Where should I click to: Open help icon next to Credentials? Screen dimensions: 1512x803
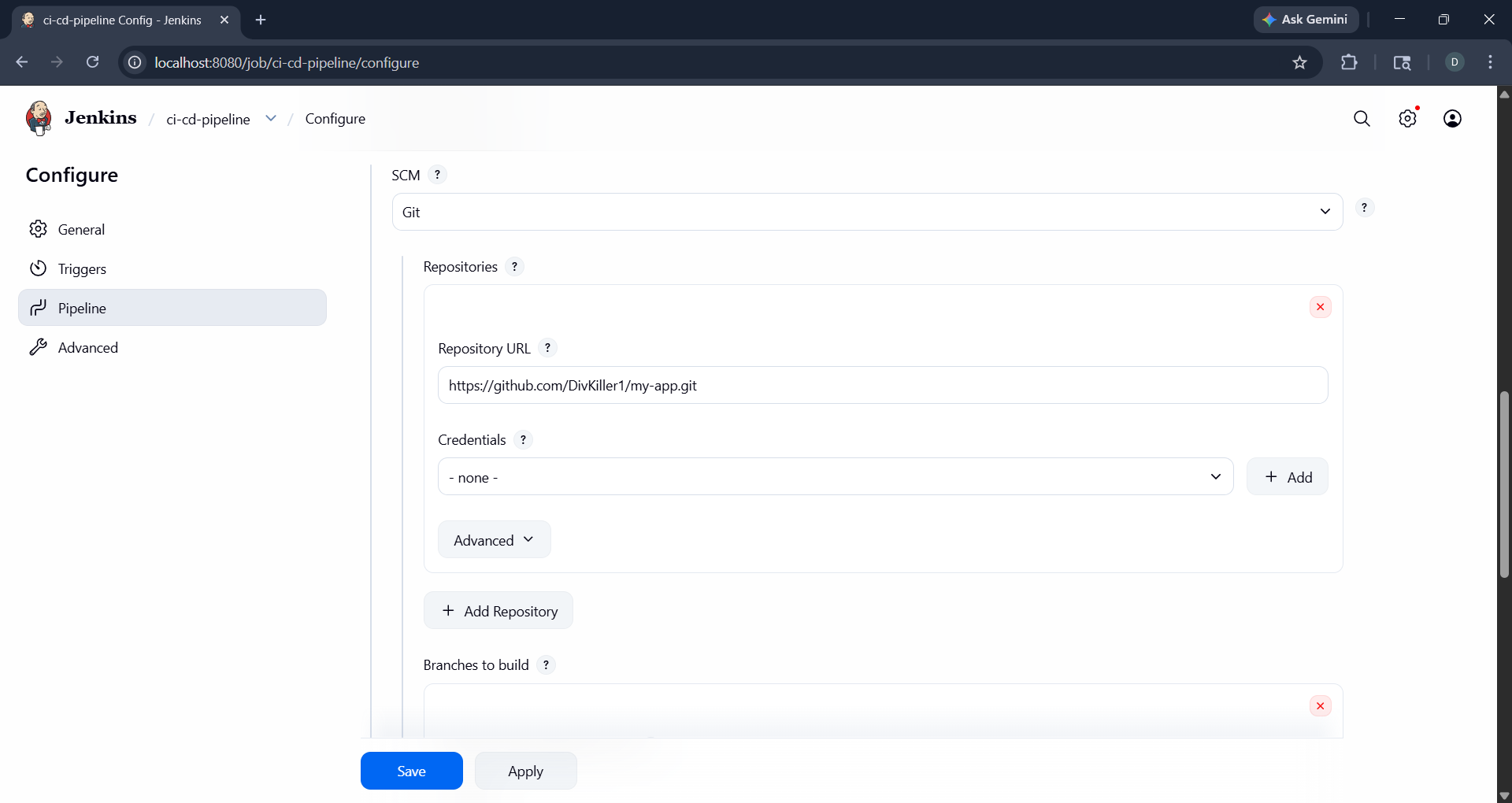pyautogui.click(x=523, y=439)
